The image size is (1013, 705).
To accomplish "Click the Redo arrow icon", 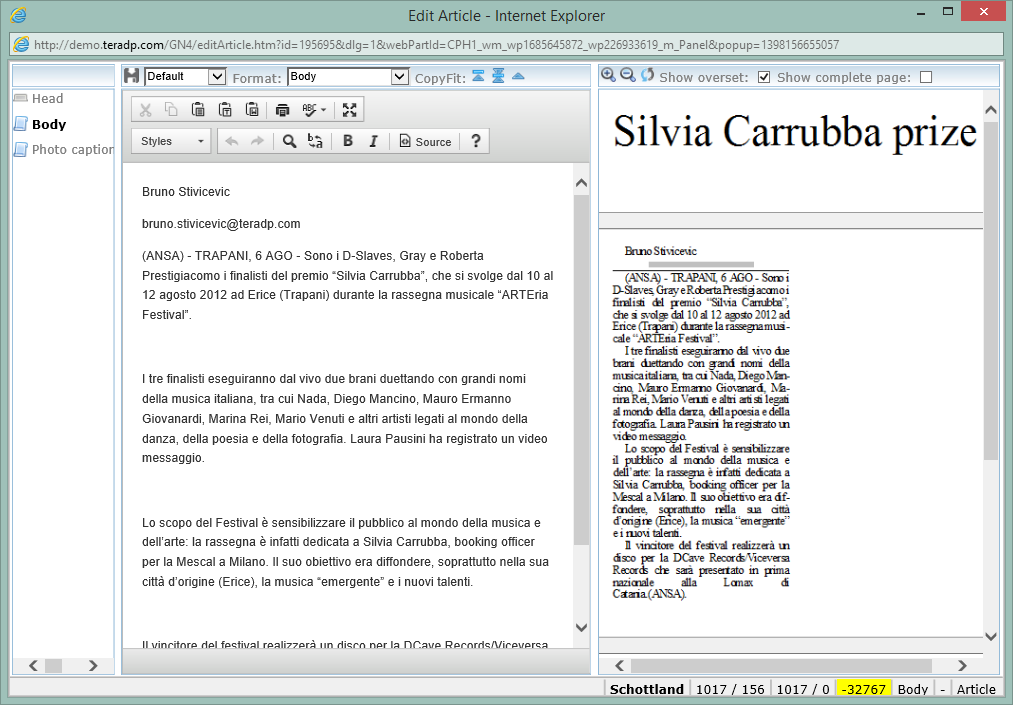I will (257, 142).
